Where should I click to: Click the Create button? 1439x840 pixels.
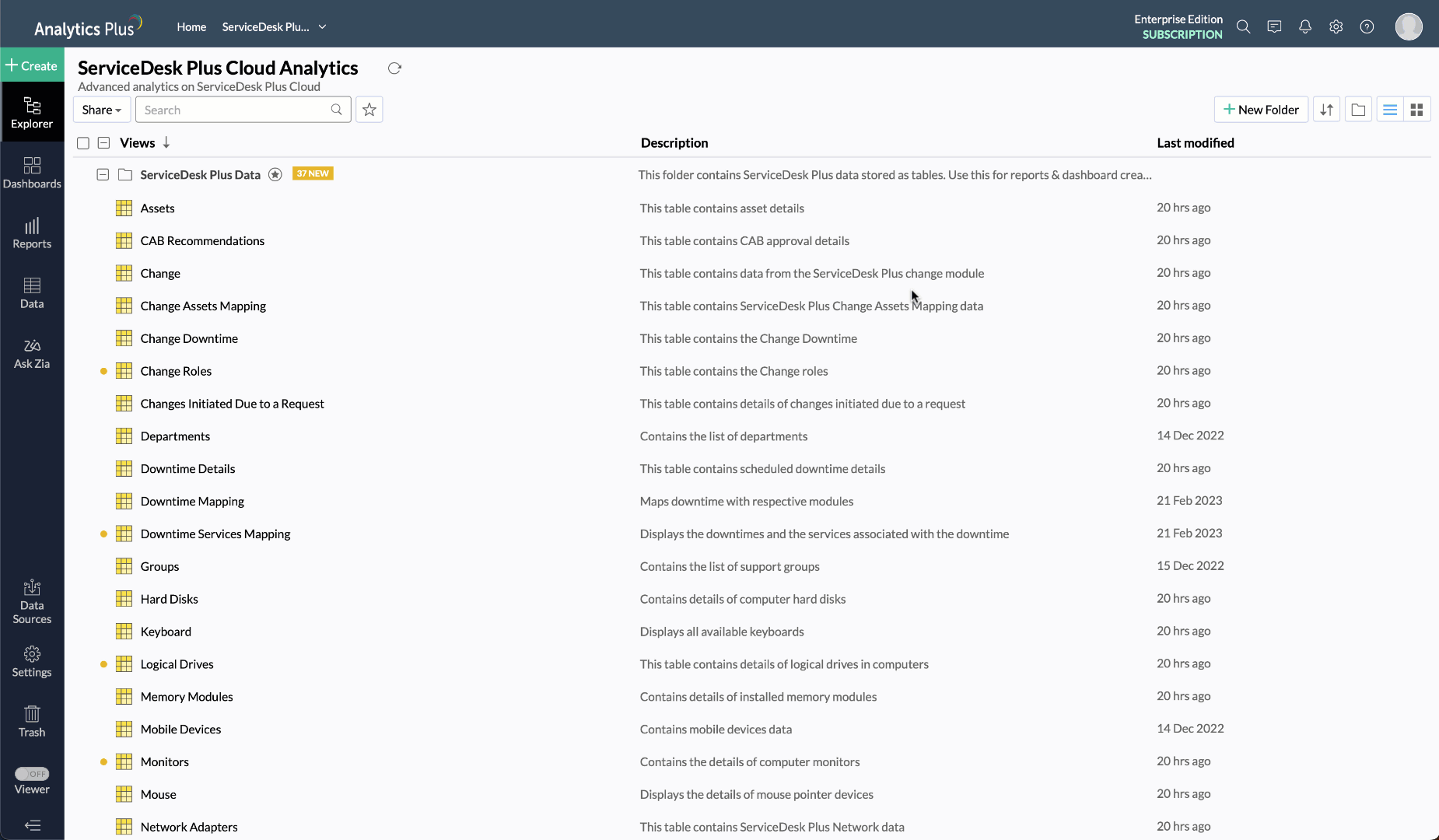tap(32, 66)
